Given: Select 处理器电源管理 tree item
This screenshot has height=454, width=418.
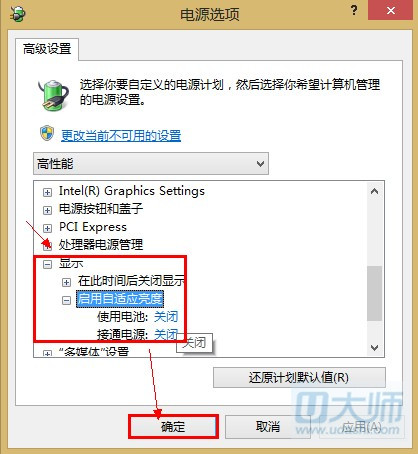Looking at the screenshot, I should pyautogui.click(x=101, y=245).
